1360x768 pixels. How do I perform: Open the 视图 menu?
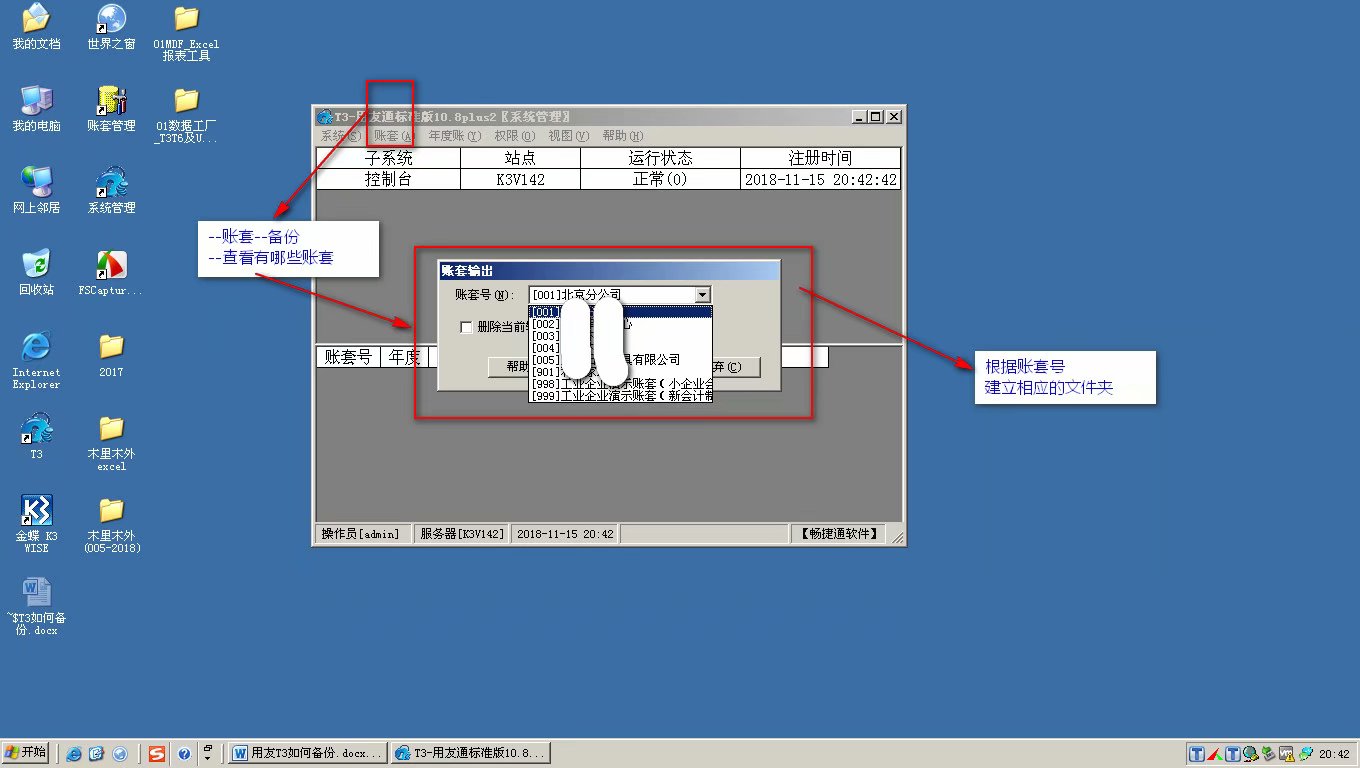[x=568, y=136]
